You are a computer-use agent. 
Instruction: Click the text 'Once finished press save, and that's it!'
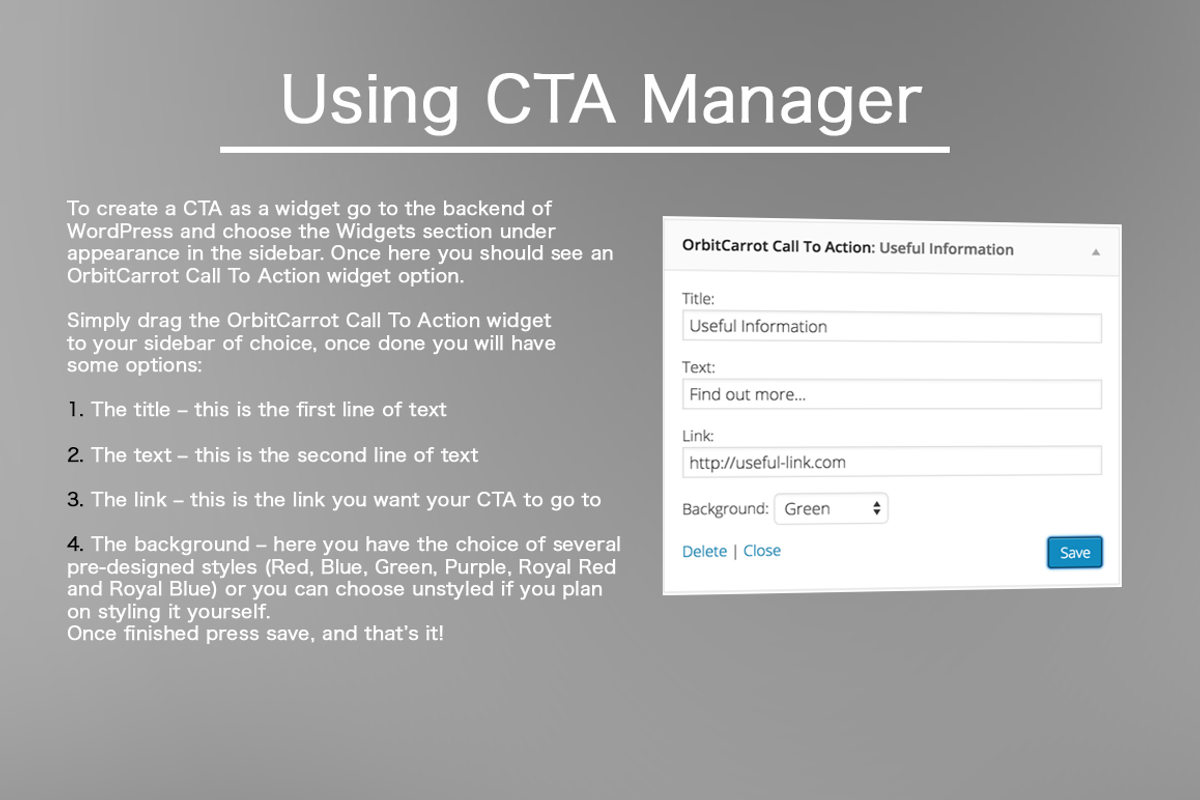[x=255, y=634]
